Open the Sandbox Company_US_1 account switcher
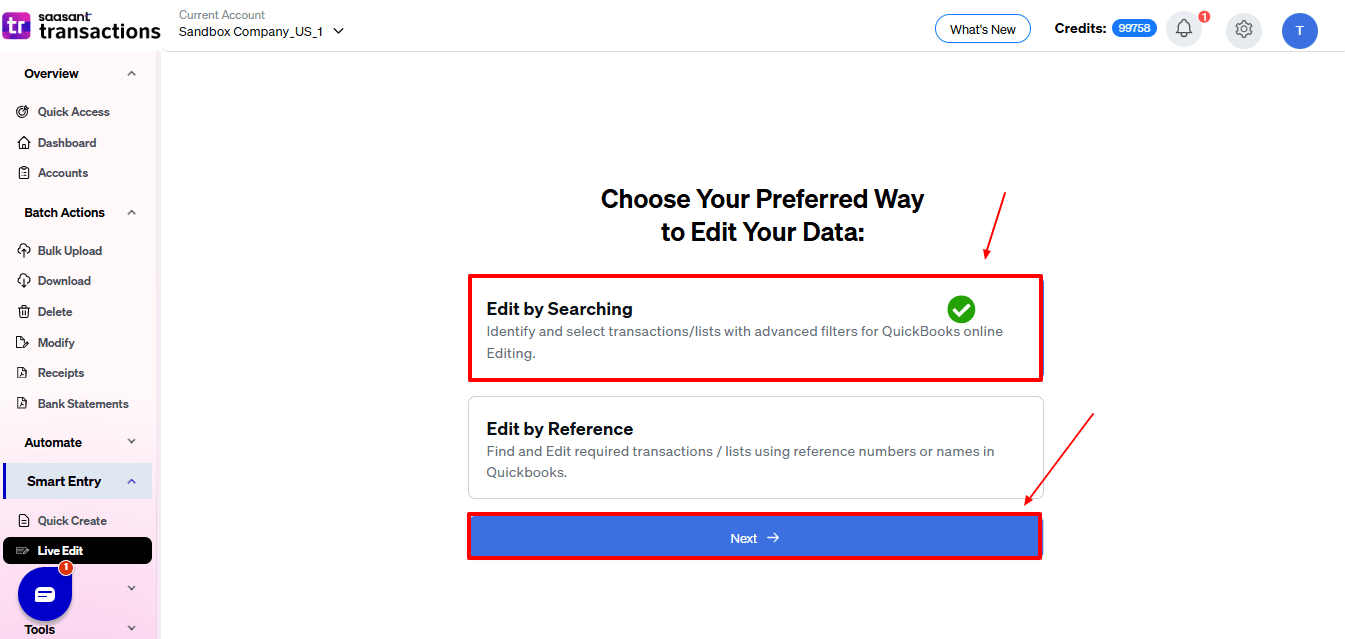 pyautogui.click(x=258, y=30)
